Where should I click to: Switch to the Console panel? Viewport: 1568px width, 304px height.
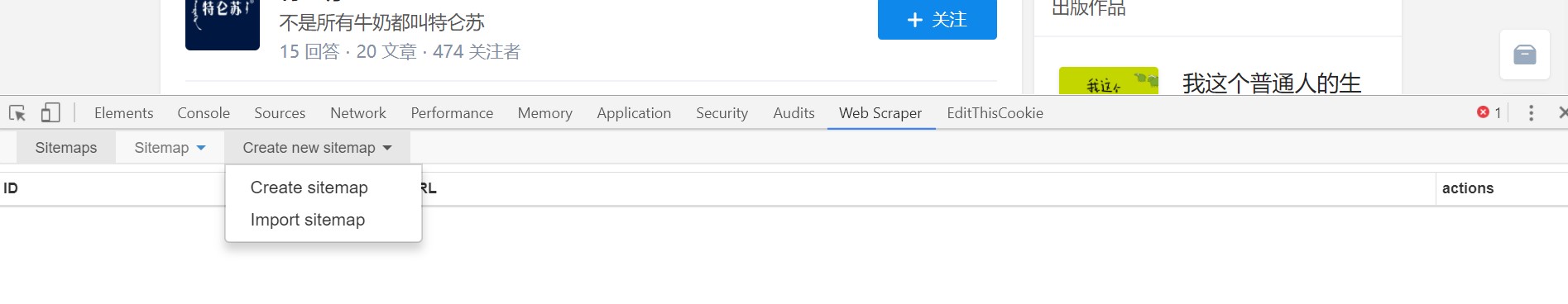(x=204, y=113)
